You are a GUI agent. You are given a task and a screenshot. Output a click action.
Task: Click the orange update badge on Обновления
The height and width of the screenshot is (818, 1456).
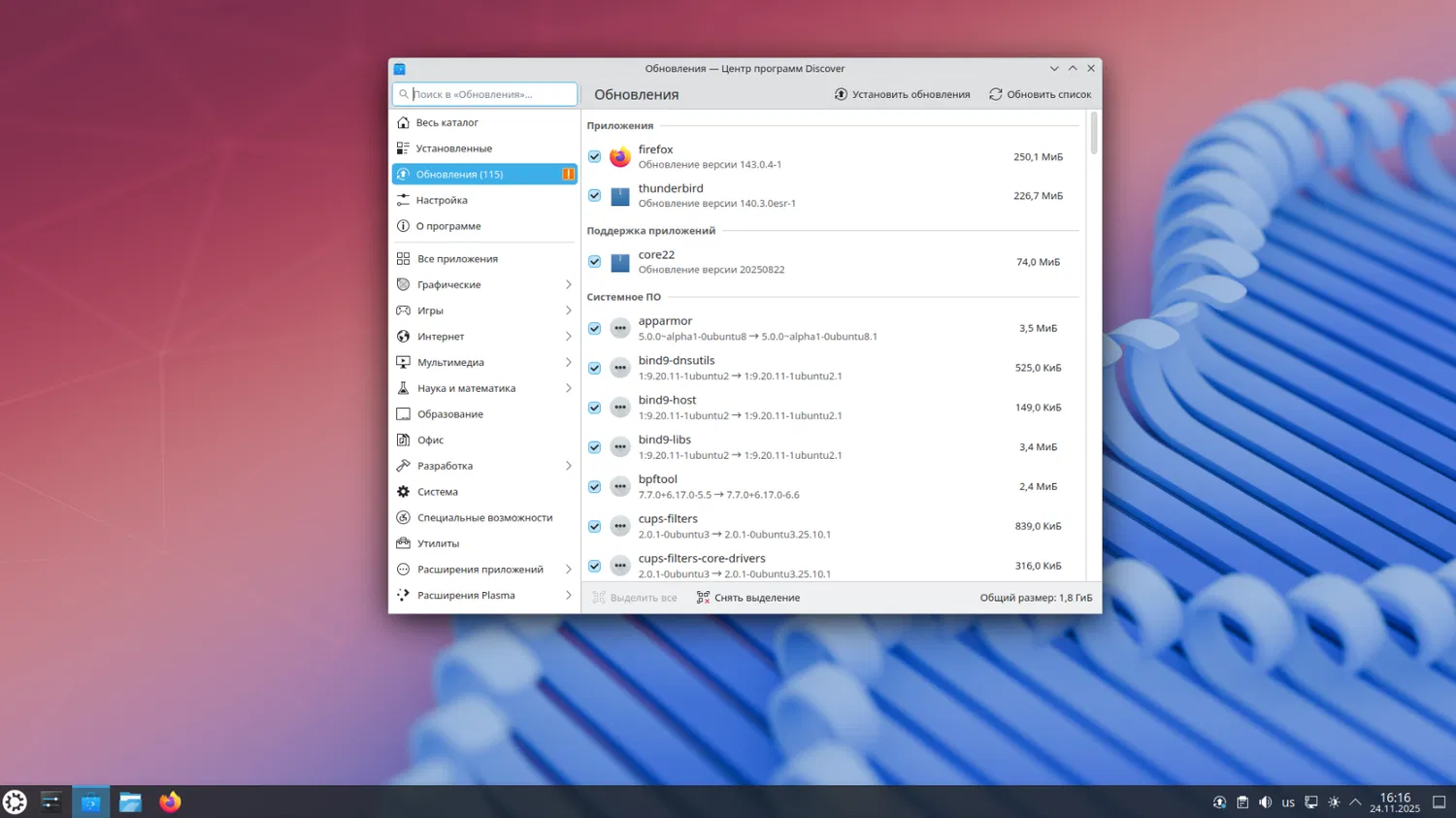click(x=568, y=175)
